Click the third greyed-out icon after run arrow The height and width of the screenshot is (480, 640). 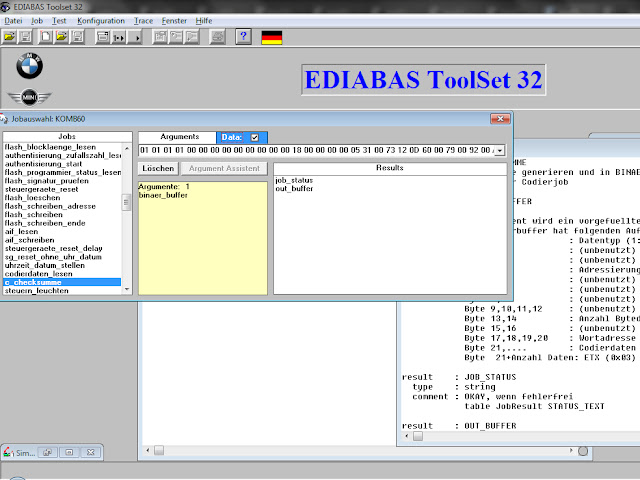(192, 37)
